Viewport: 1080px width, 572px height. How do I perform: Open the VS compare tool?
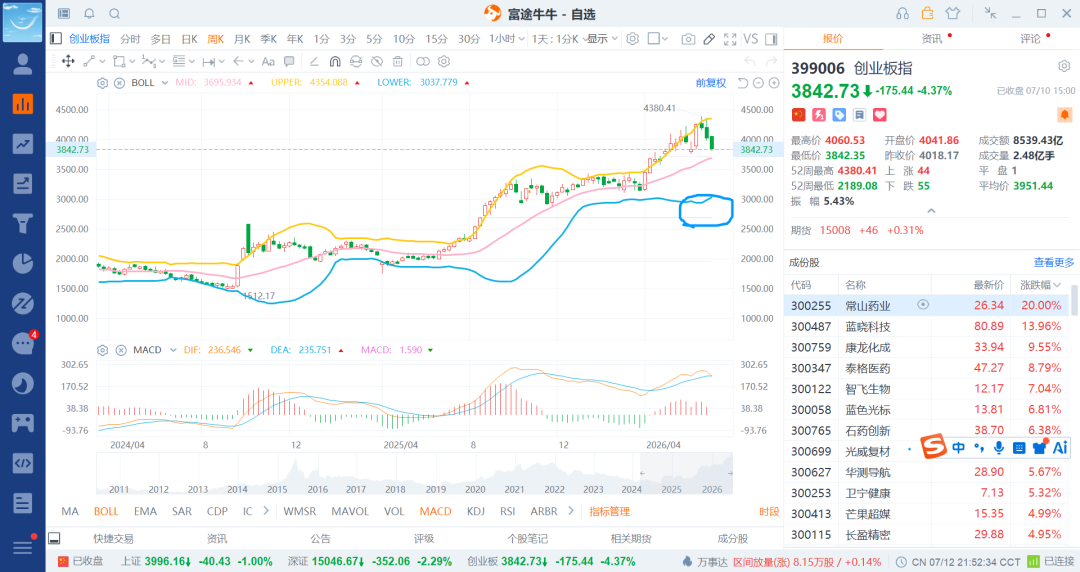751,39
